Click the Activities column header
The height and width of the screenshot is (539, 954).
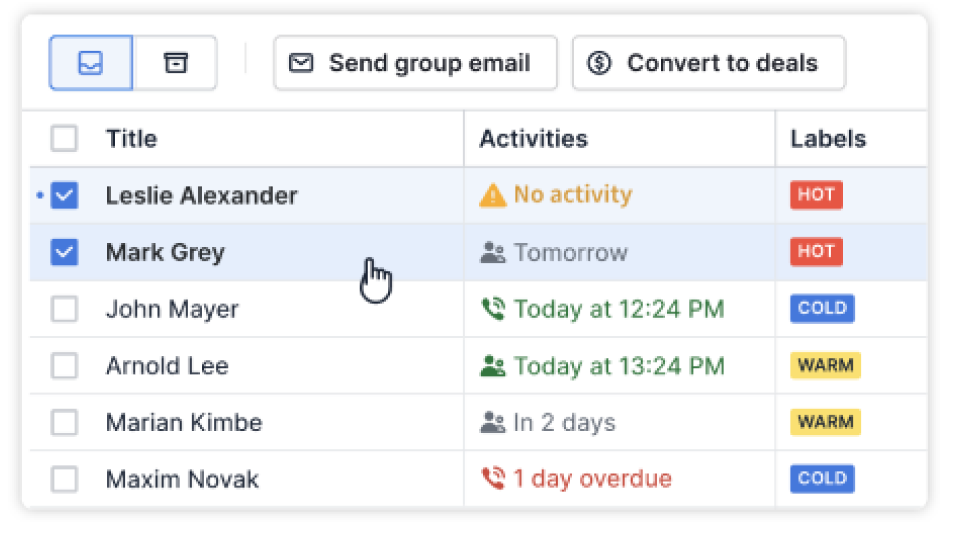[x=533, y=139]
